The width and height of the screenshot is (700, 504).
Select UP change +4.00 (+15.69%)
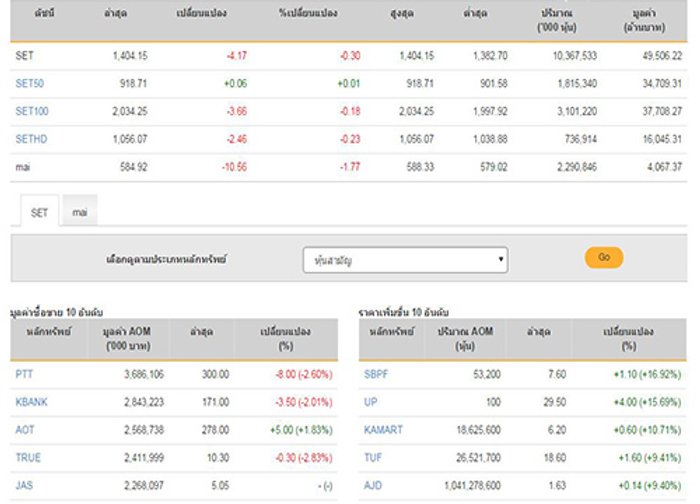(x=648, y=402)
